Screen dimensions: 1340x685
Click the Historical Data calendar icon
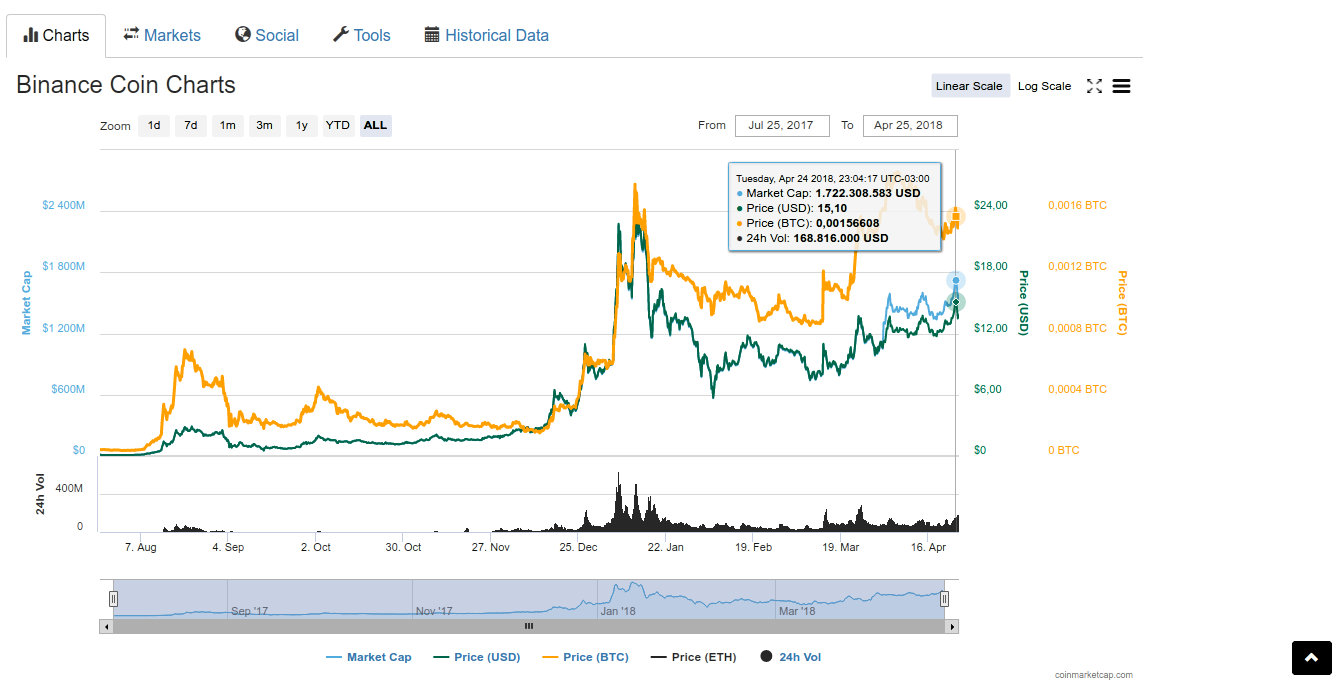coord(432,35)
